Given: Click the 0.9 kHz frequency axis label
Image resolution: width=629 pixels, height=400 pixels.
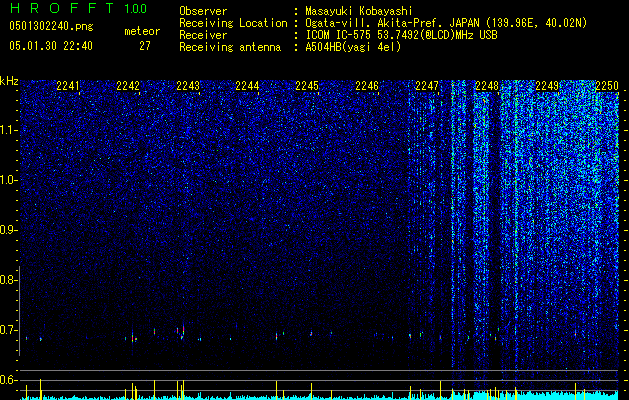Looking at the screenshot, I should click(x=7, y=230).
